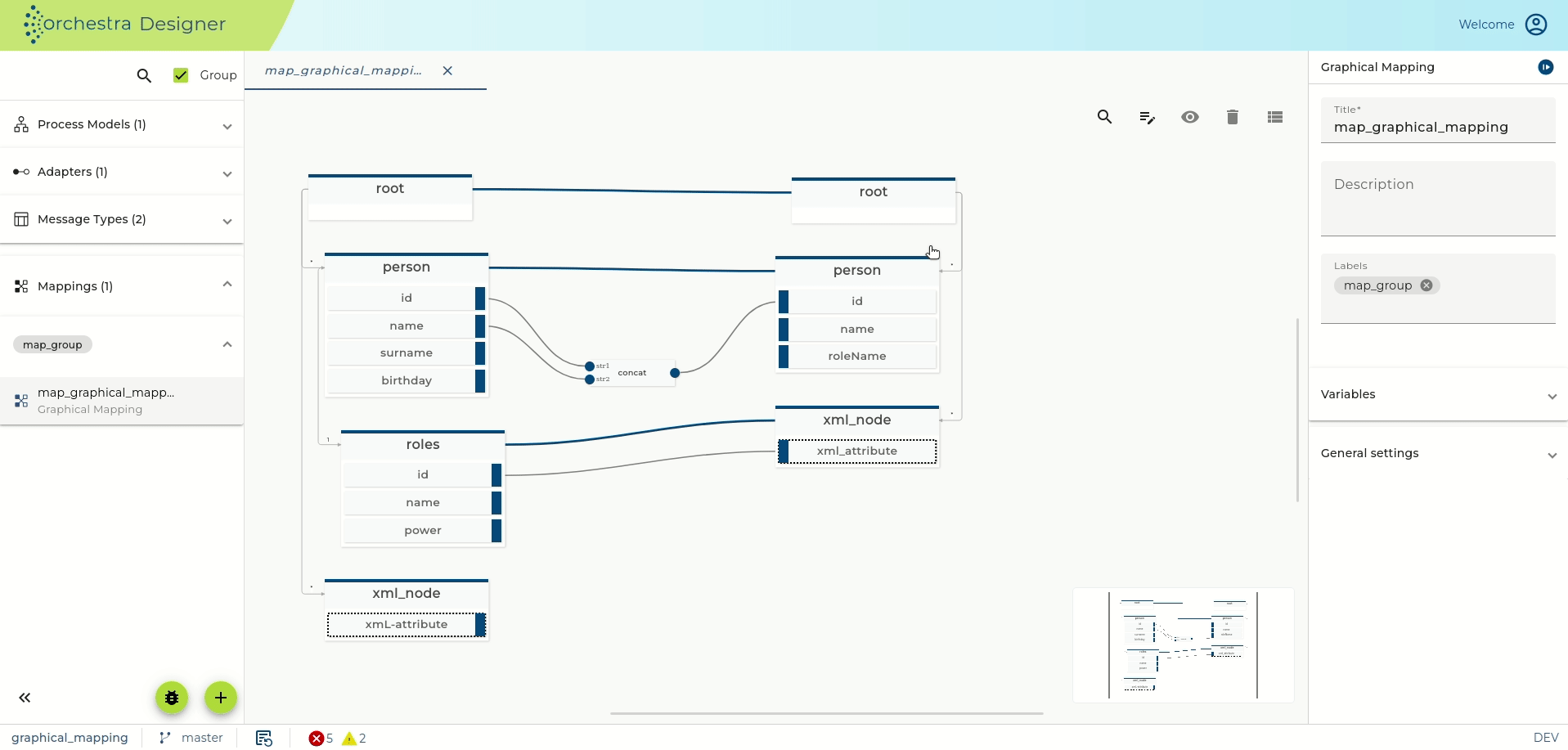Image resolution: width=1568 pixels, height=750 pixels.
Task: Toggle the Group checkbox
Action: [x=181, y=75]
